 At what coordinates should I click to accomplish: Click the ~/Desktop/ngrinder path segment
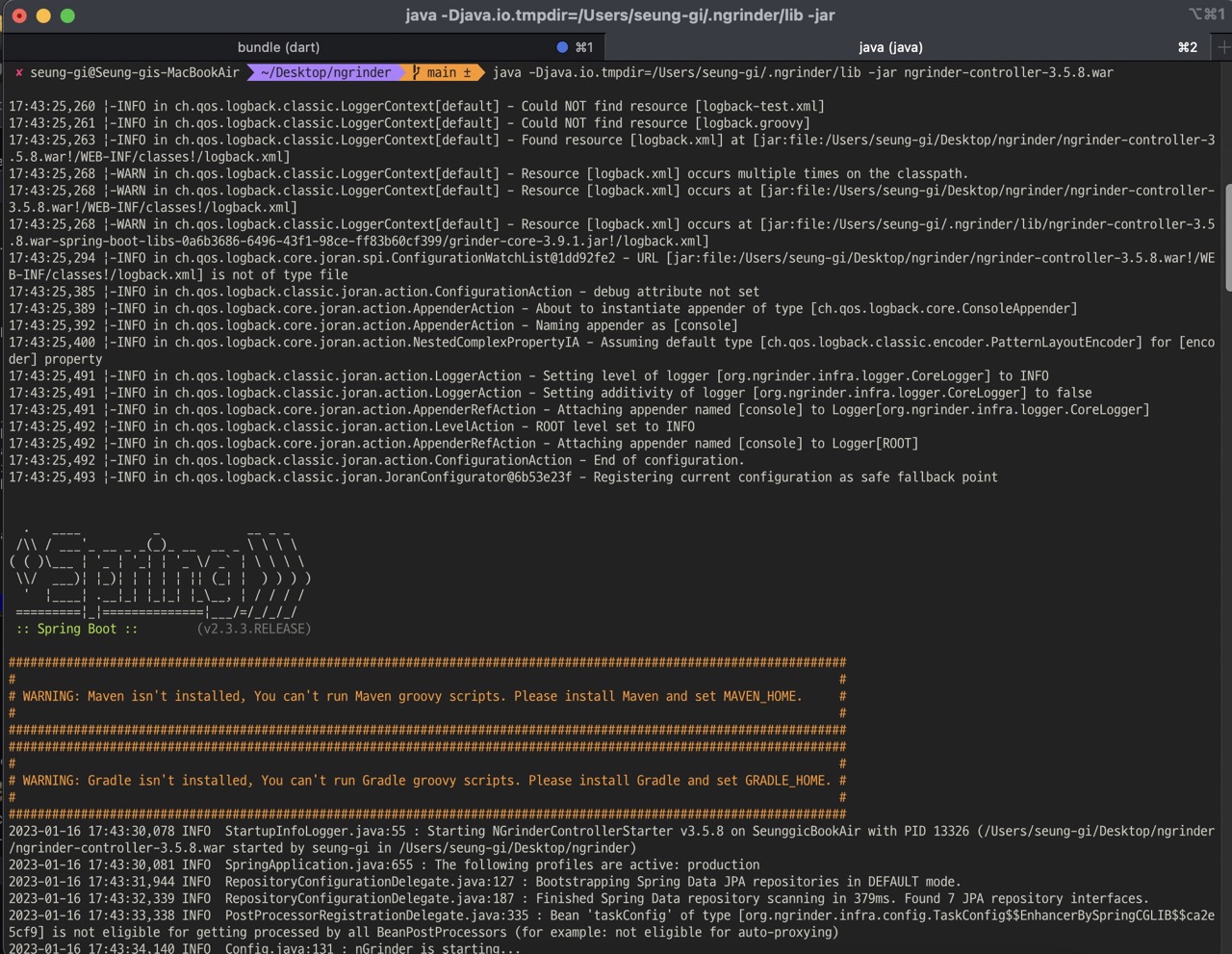[x=325, y=72]
